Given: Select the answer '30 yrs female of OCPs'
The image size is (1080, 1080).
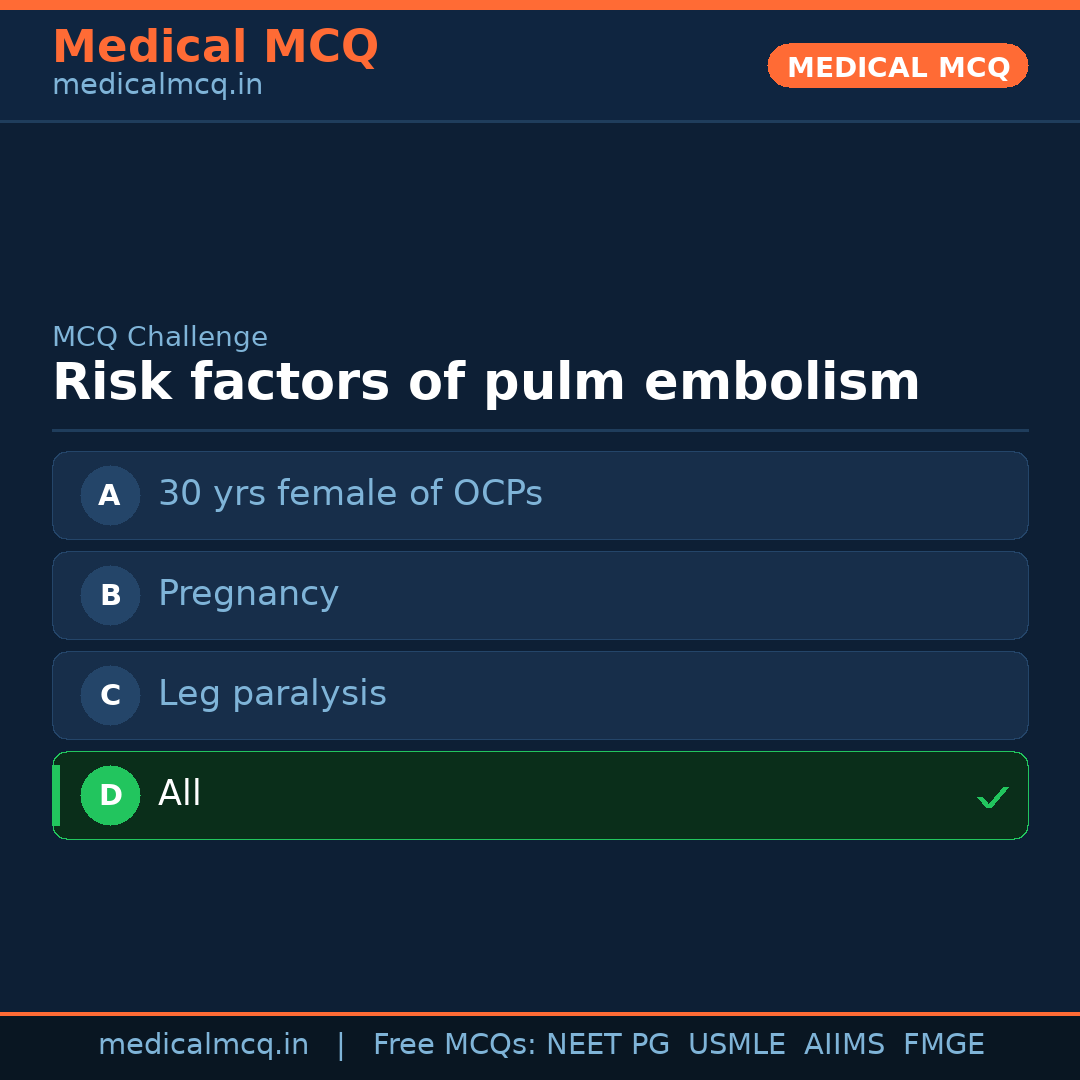Looking at the screenshot, I should point(350,494).
